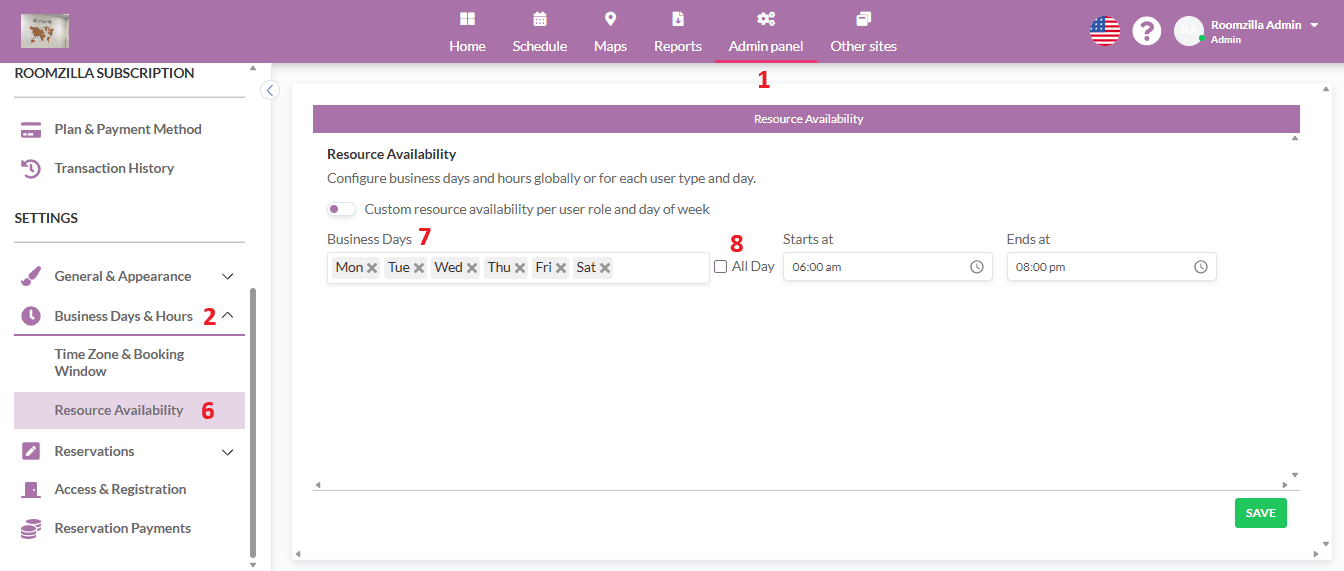Click the clock icon in Starts at field
Screen dimensions: 1344x571
977,267
